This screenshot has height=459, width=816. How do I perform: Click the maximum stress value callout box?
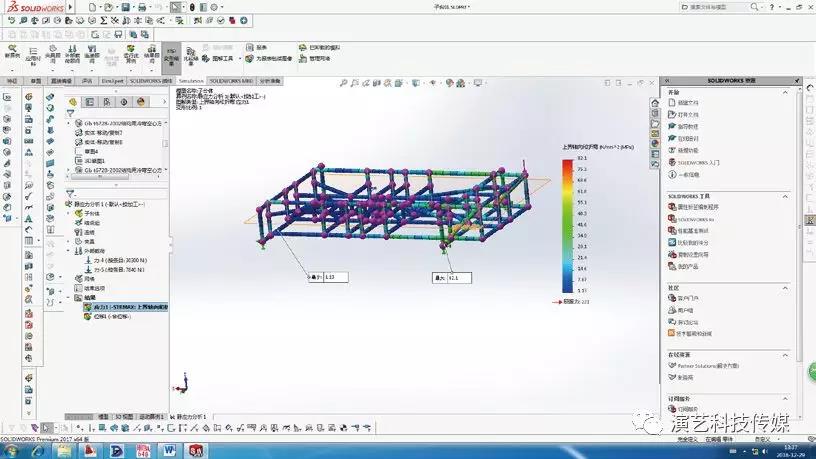tap(452, 278)
